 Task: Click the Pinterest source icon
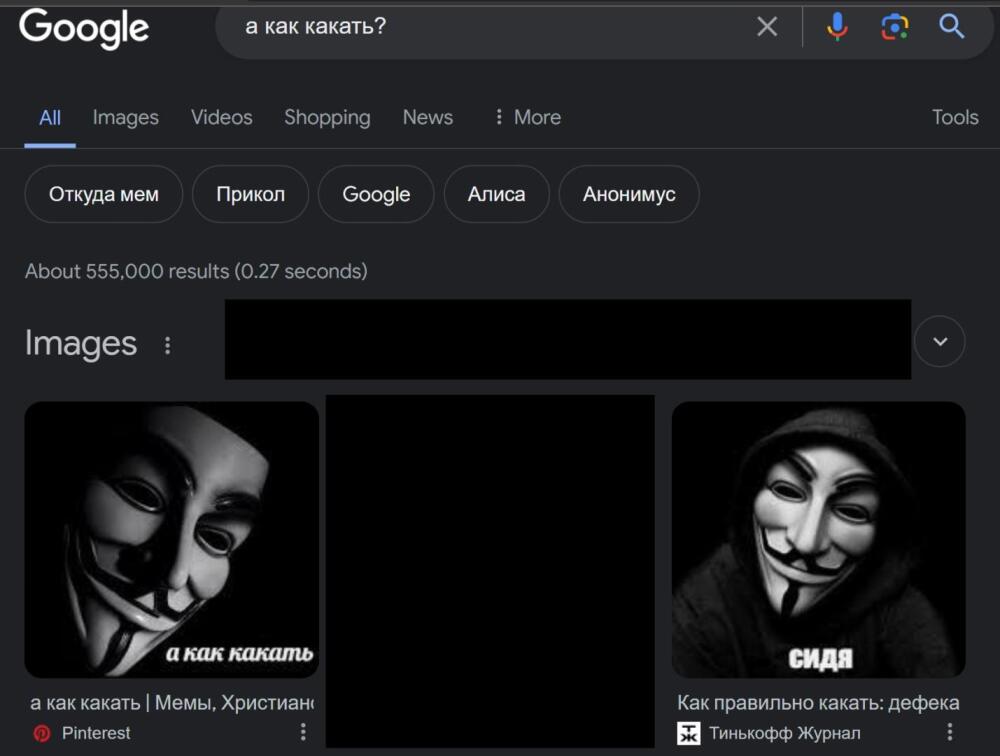(x=41, y=733)
